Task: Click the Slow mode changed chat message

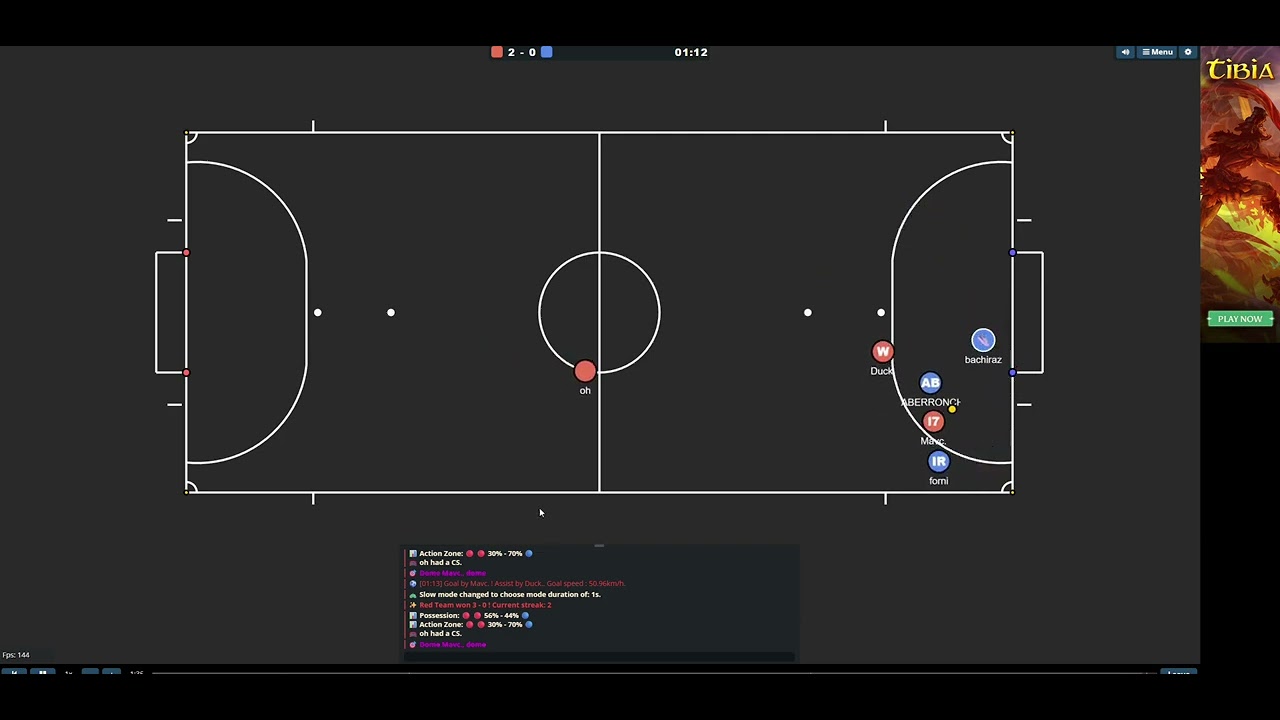Action: point(510,594)
